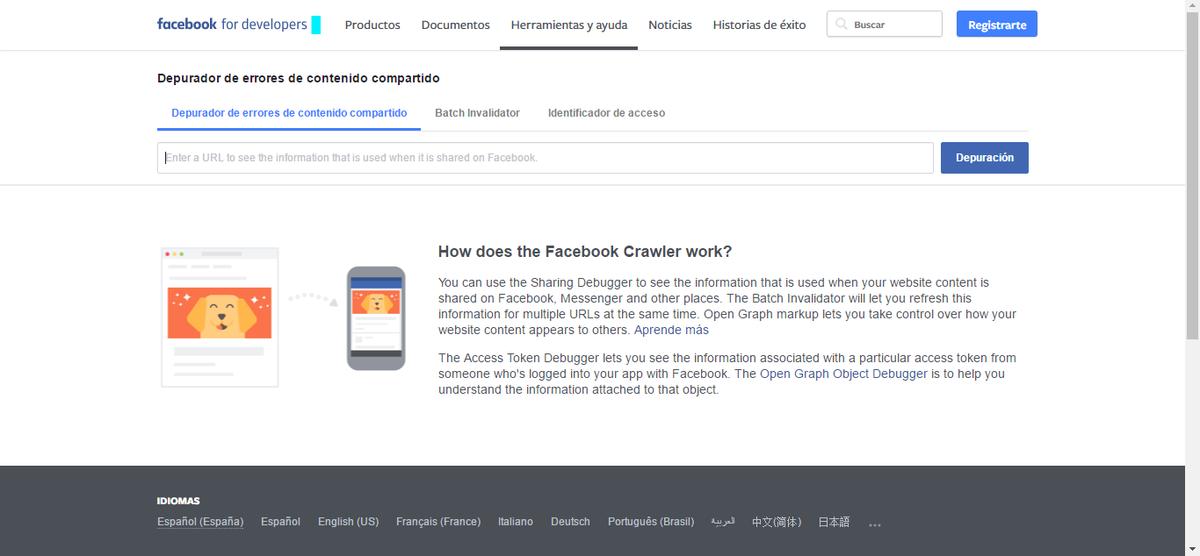Screen dimensions: 1200x556
Task: Go to the Noticias page
Action: tap(670, 25)
